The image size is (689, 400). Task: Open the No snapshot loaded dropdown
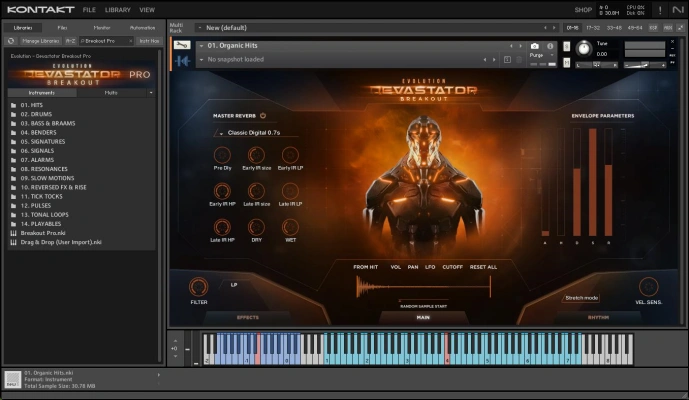[x=201, y=59]
